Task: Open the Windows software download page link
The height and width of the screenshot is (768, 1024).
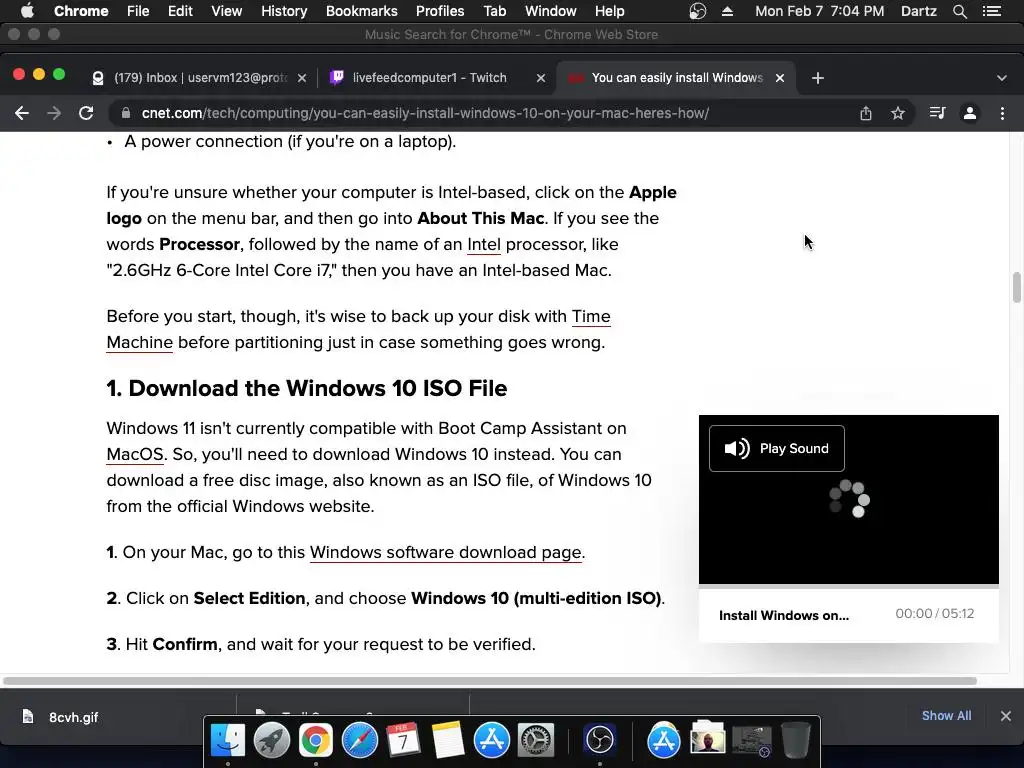Action: (x=445, y=552)
